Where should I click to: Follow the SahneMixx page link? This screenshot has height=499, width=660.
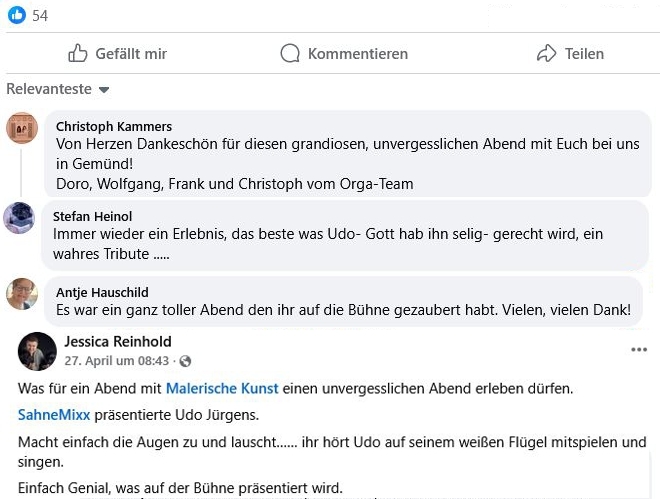pos(54,415)
